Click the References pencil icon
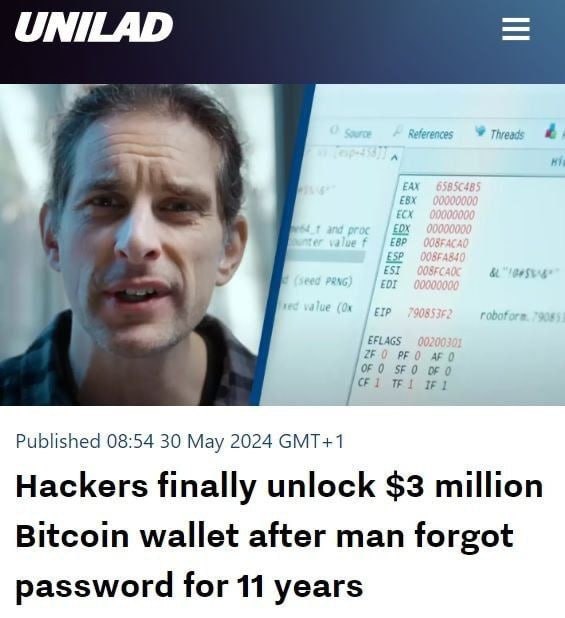 pyautogui.click(x=398, y=131)
